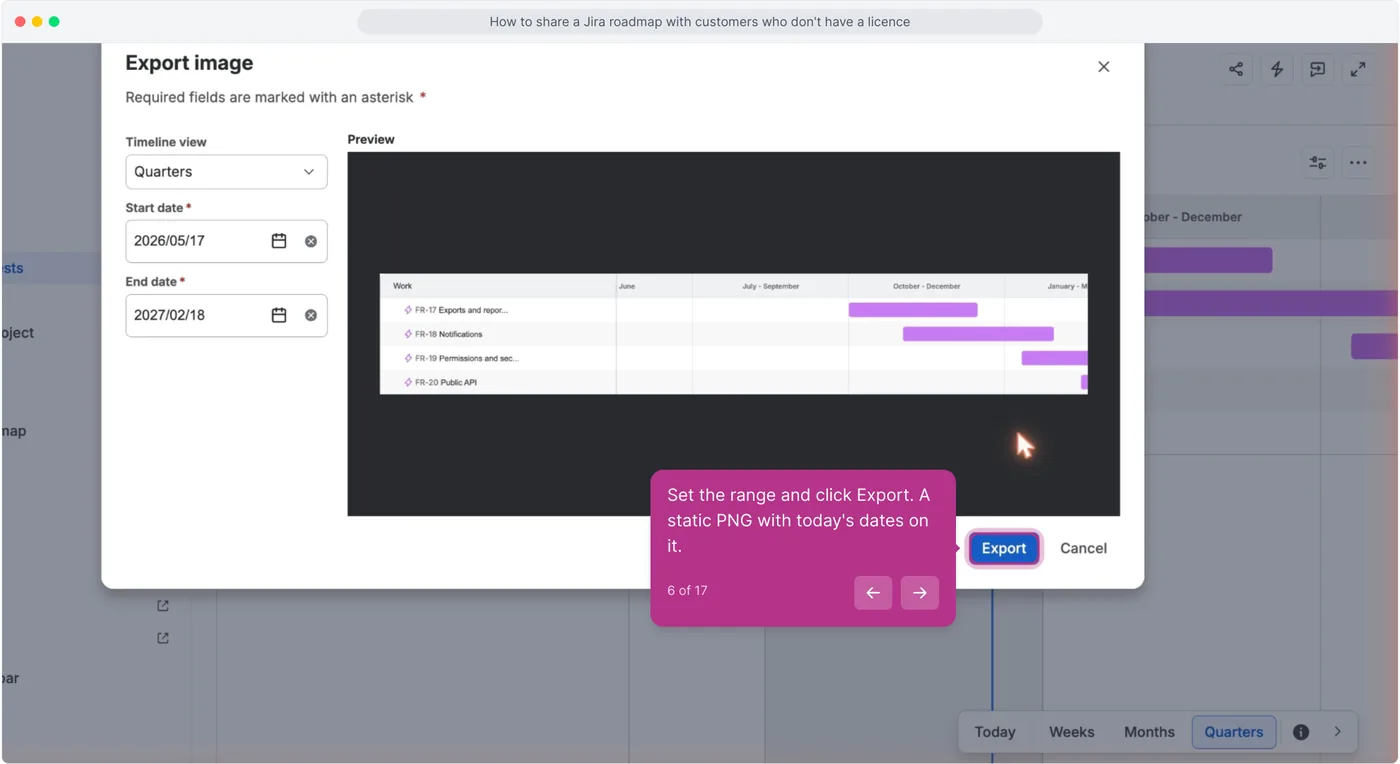Enter full screen with the expand arrows icon

click(1358, 69)
